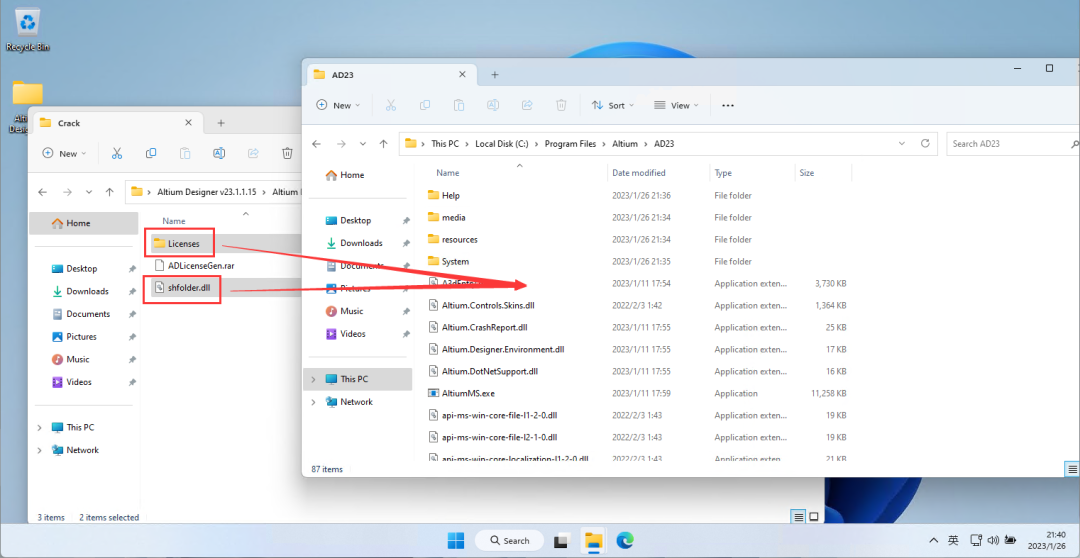Click the Search AD23 input field

(x=1010, y=144)
